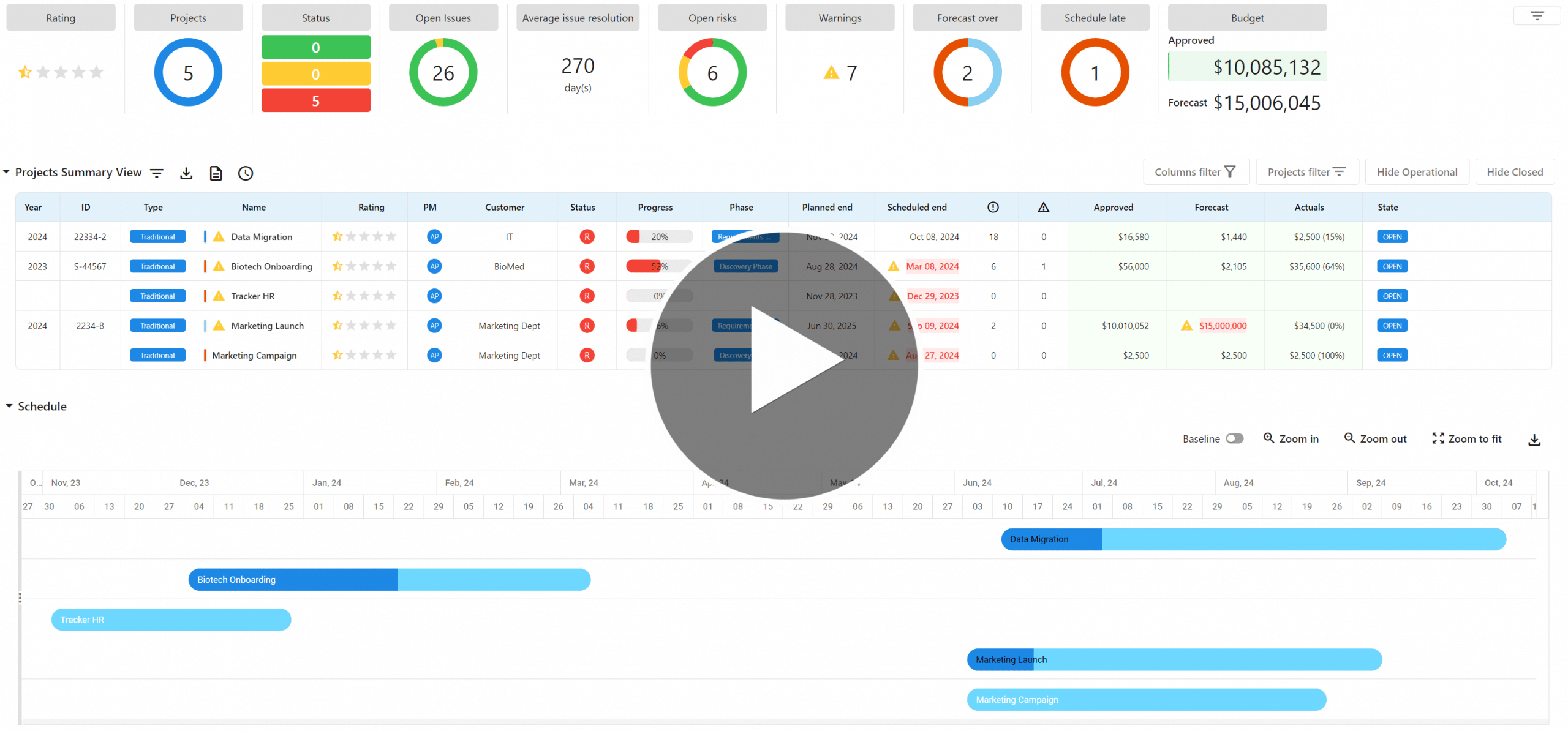The height and width of the screenshot is (731, 1568).
Task: Sort by the Planned end column header
Action: (x=827, y=207)
